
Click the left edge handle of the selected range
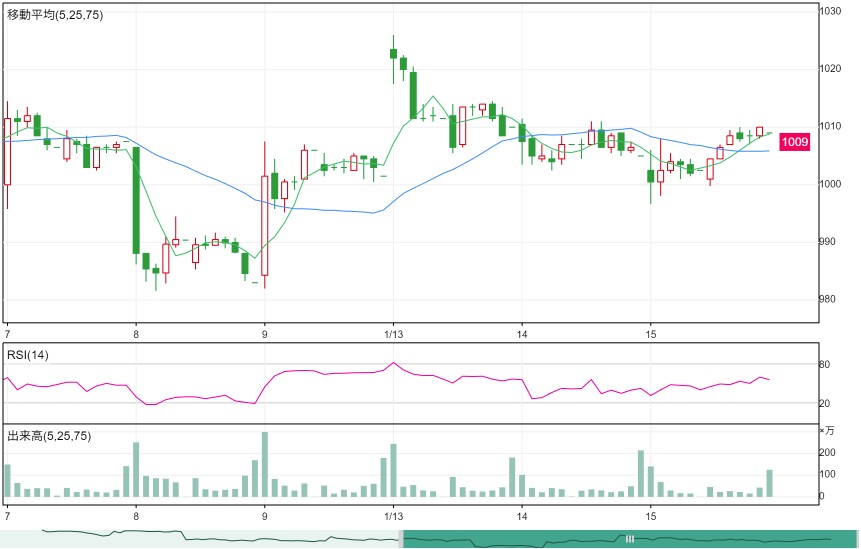(x=401, y=539)
